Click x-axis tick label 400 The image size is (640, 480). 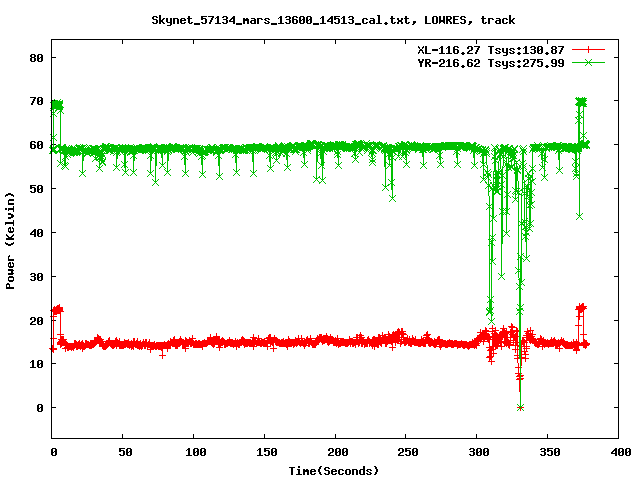621,452
